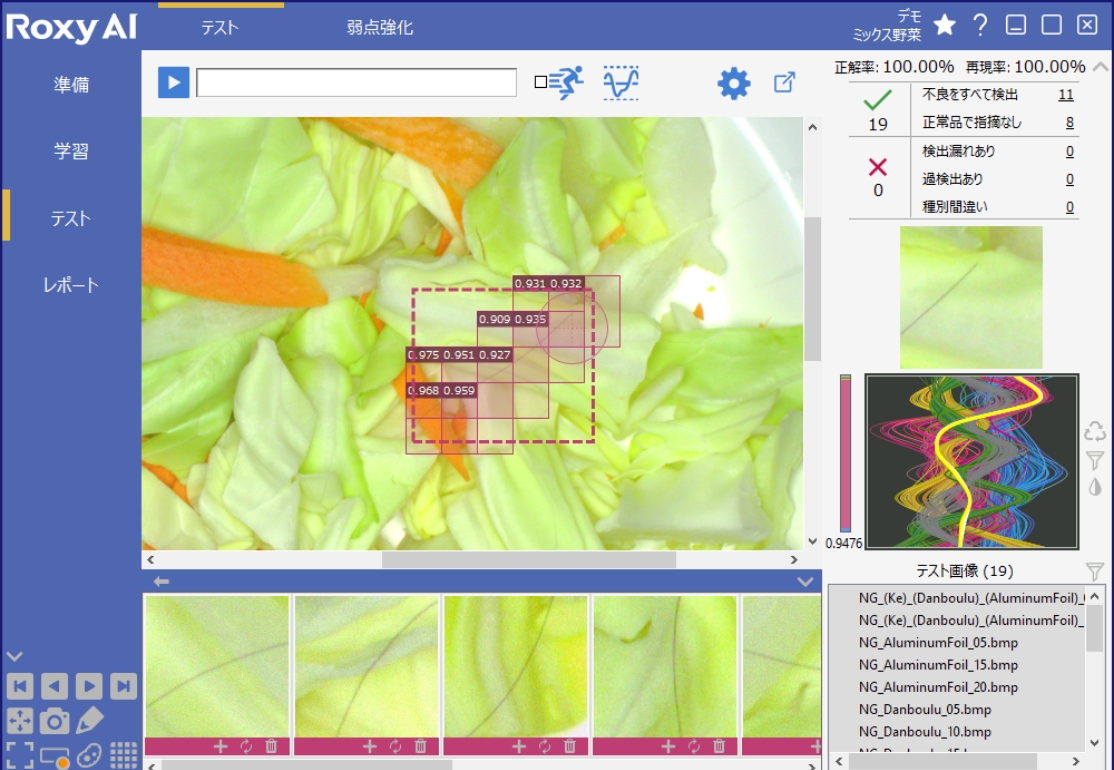
Task: Select NG_AluminumFoil_15.bmp in the test image list
Action: point(938,665)
